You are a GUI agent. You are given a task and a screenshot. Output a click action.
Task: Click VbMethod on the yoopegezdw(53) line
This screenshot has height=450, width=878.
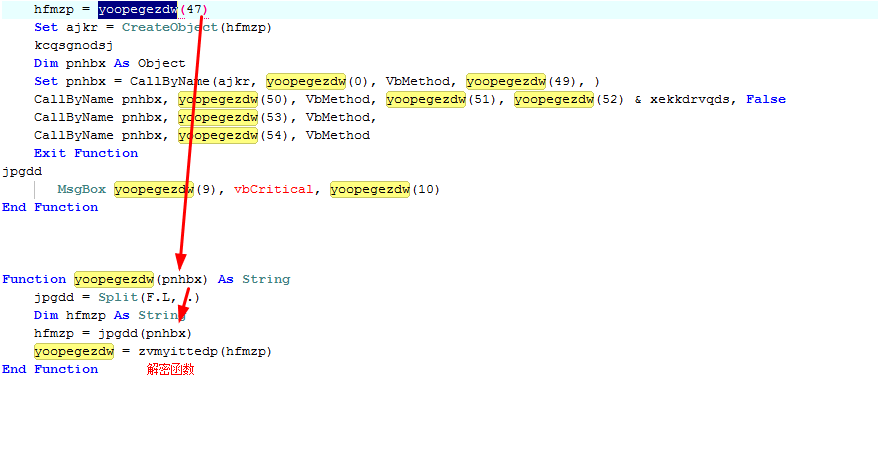point(338,118)
